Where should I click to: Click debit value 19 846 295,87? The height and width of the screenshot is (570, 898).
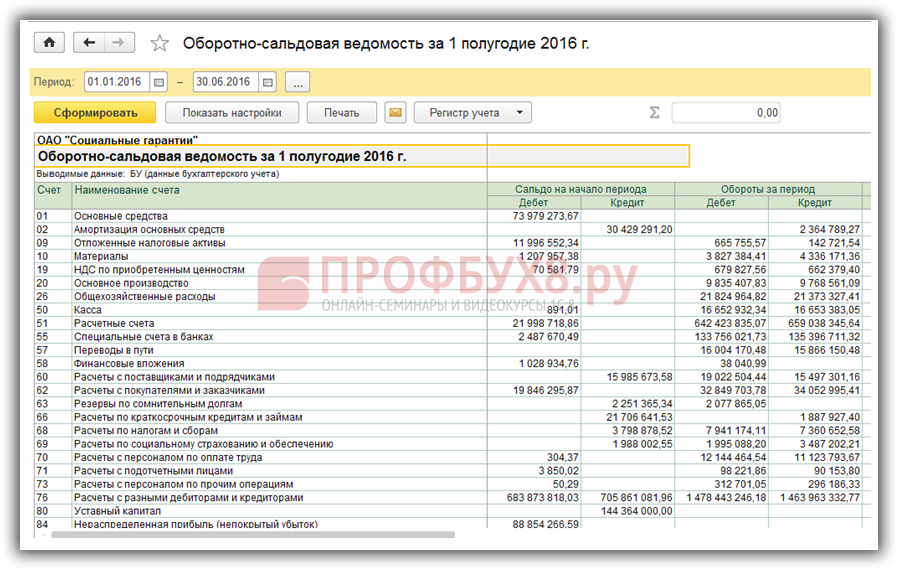coord(546,390)
